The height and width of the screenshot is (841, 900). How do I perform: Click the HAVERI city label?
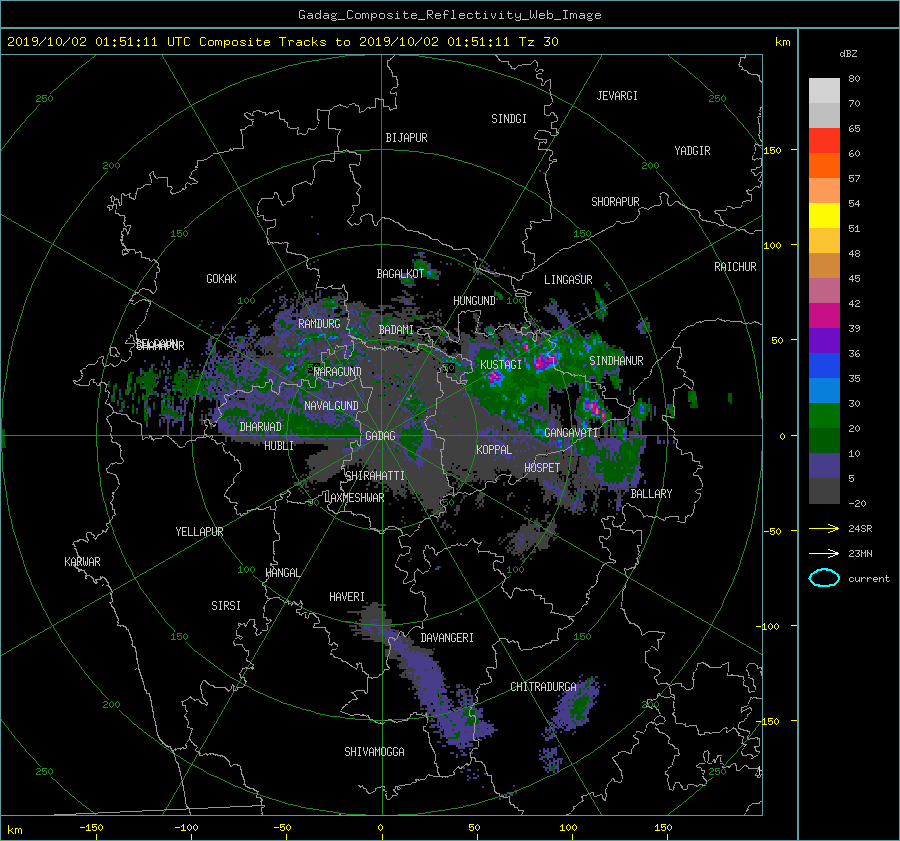click(347, 597)
